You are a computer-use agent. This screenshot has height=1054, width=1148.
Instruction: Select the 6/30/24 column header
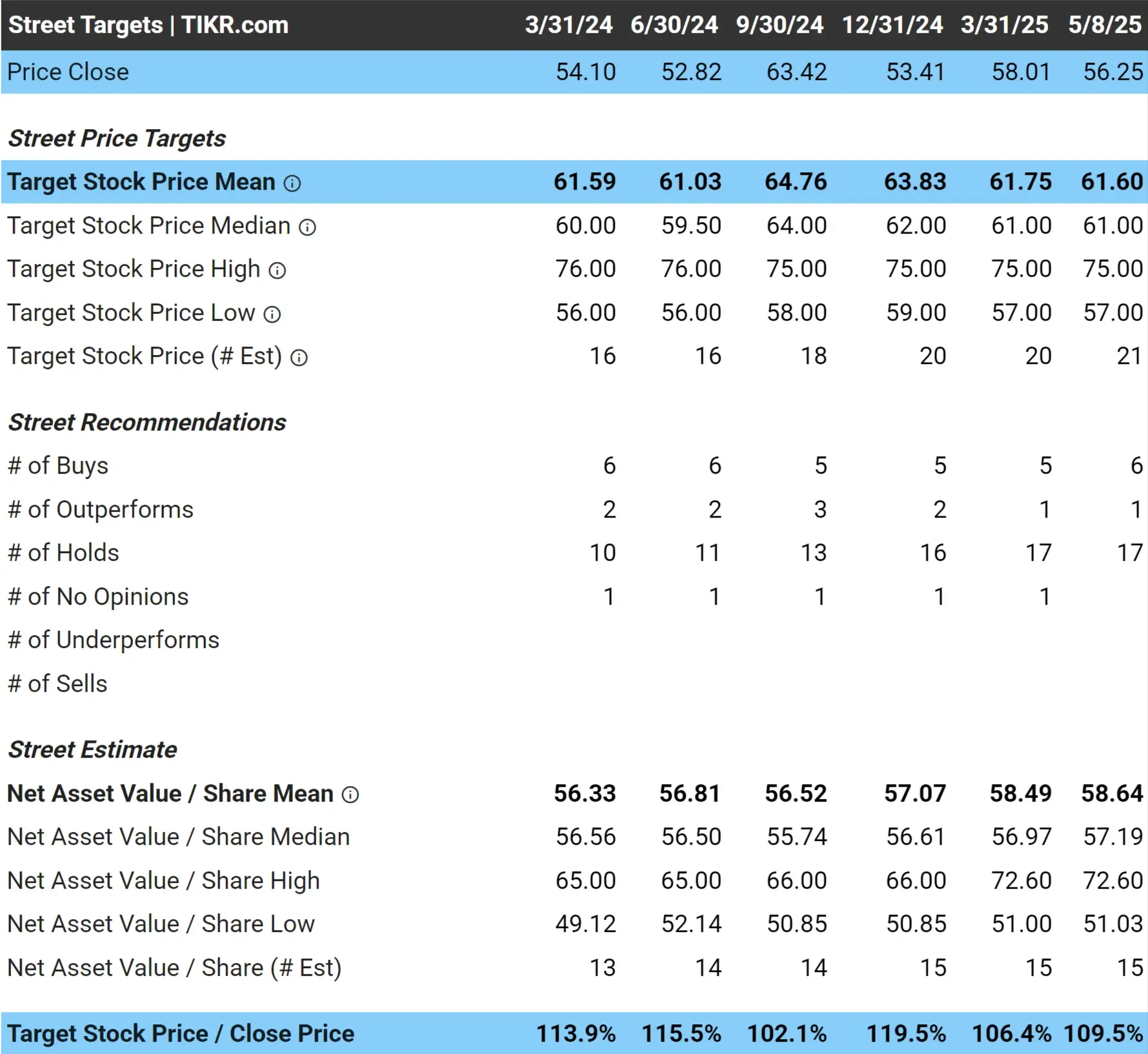pyautogui.click(x=674, y=25)
